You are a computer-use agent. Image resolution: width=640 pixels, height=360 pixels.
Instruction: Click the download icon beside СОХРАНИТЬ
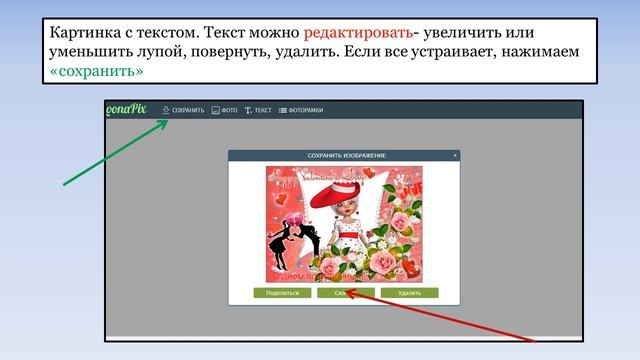tap(166, 110)
